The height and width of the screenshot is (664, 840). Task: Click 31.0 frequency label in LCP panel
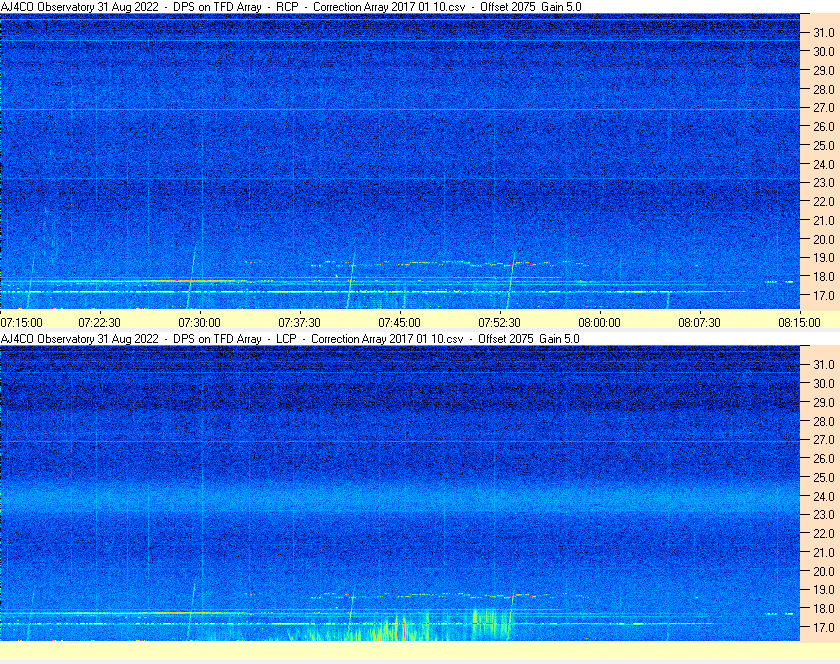(x=824, y=364)
